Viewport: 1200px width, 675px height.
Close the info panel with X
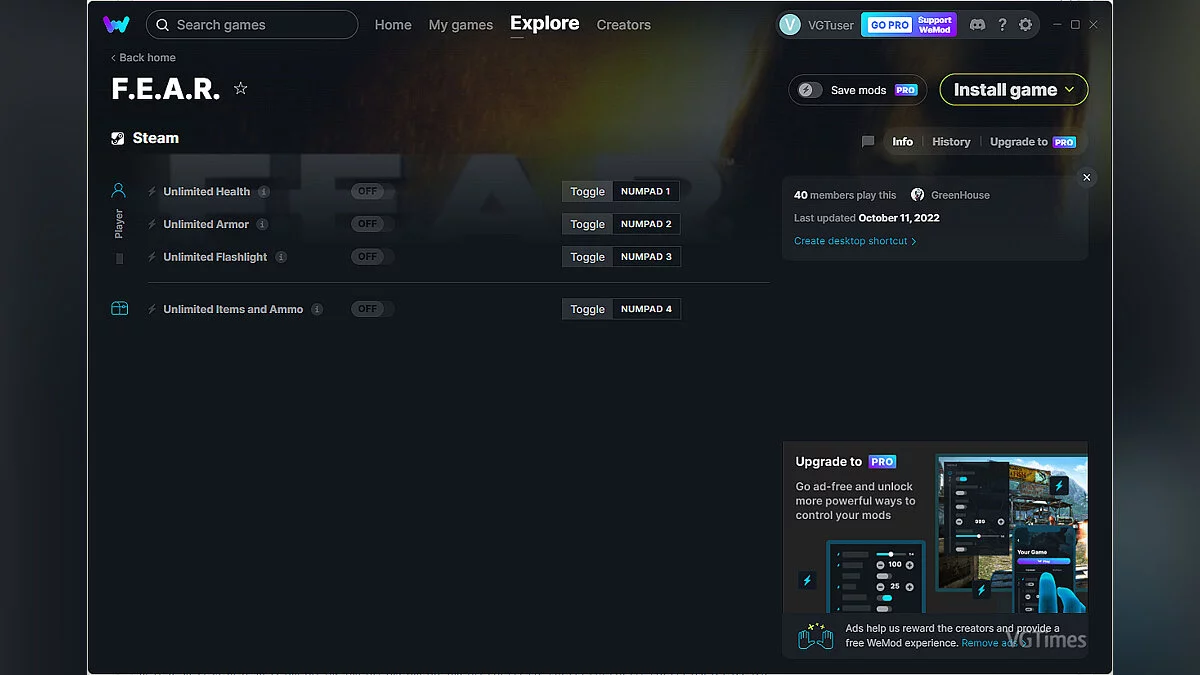(1087, 177)
